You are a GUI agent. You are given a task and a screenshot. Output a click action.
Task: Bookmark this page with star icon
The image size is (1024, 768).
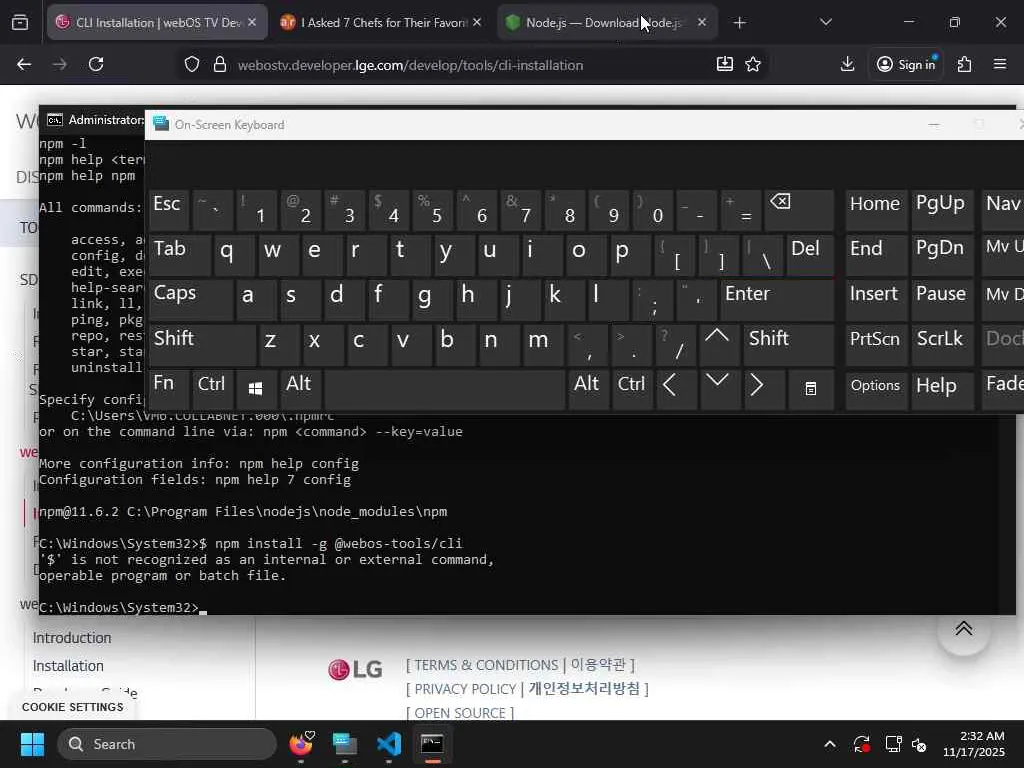(x=753, y=64)
